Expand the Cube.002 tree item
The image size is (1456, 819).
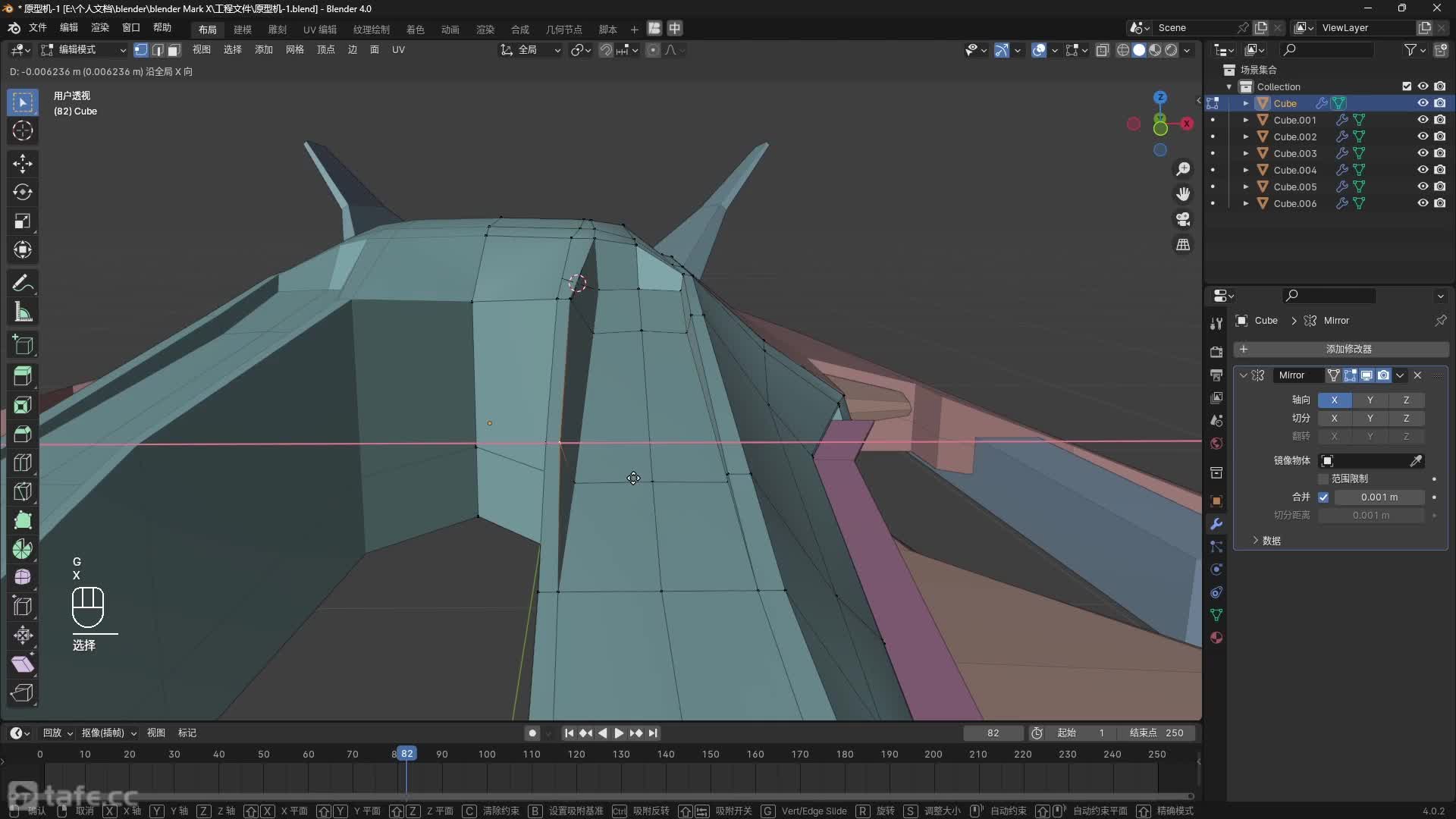1245,136
